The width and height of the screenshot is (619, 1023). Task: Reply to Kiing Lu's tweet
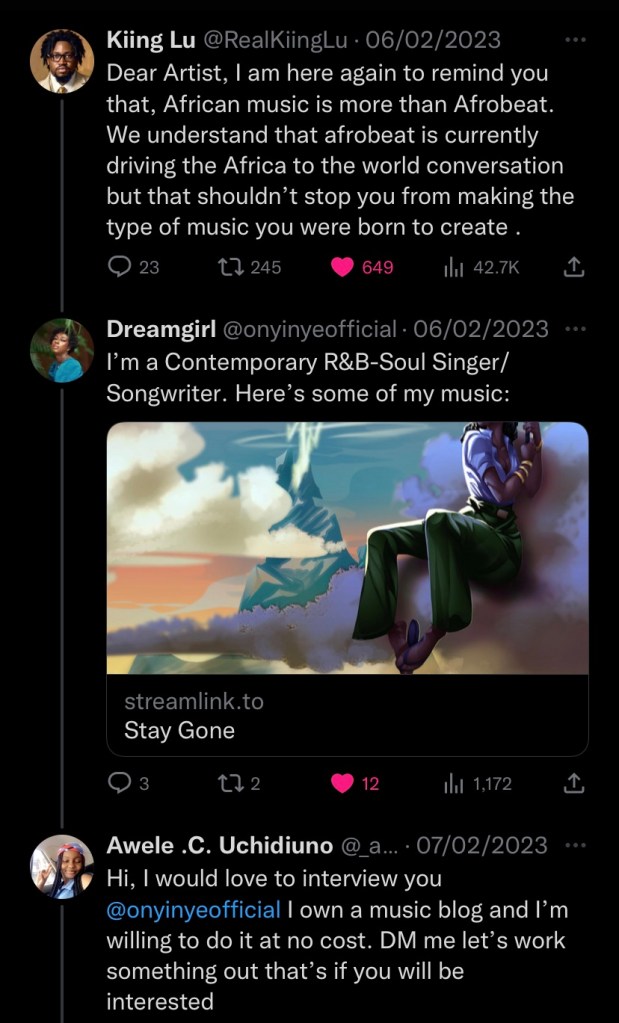[120, 267]
